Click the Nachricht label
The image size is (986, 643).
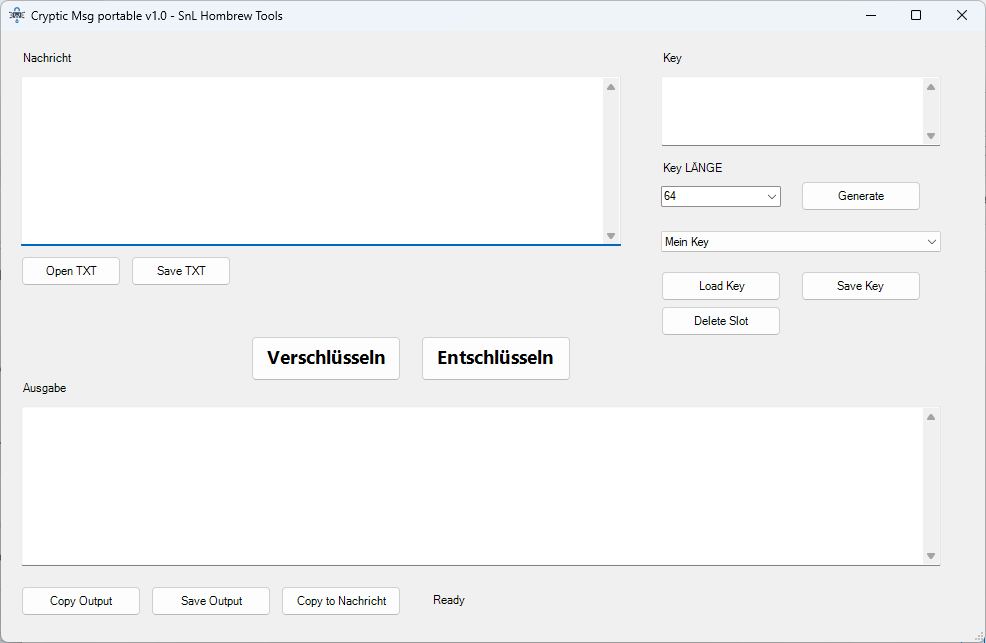click(x=47, y=58)
